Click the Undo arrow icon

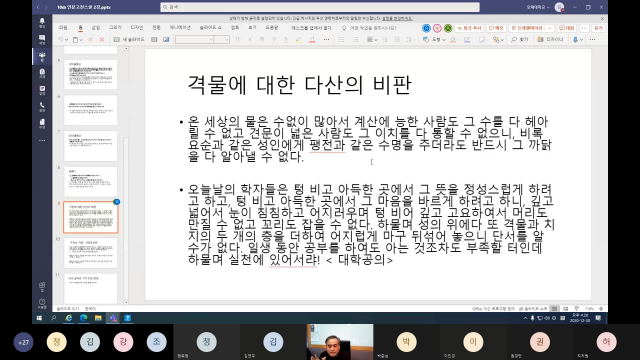[60, 40]
